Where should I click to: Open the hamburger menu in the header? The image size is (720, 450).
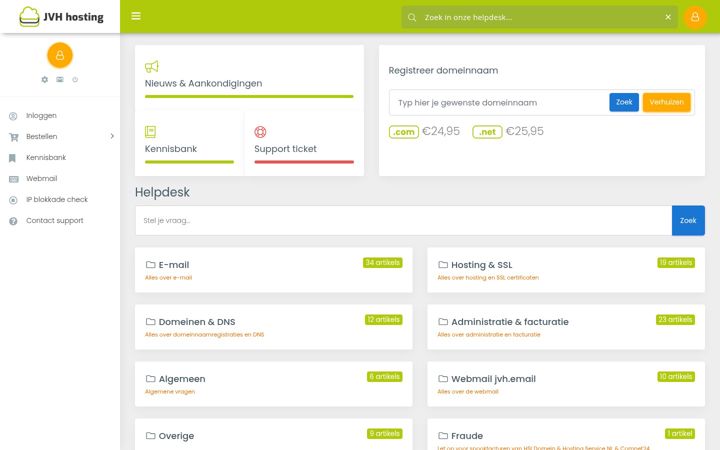pos(136,16)
